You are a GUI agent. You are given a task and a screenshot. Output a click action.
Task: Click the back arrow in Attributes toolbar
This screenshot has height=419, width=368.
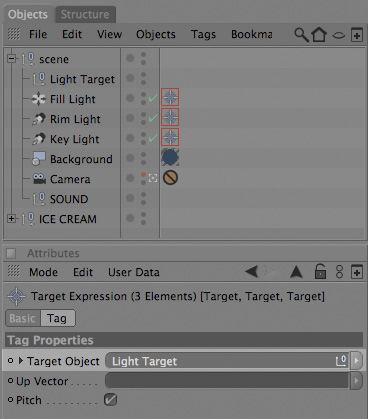click(252, 272)
